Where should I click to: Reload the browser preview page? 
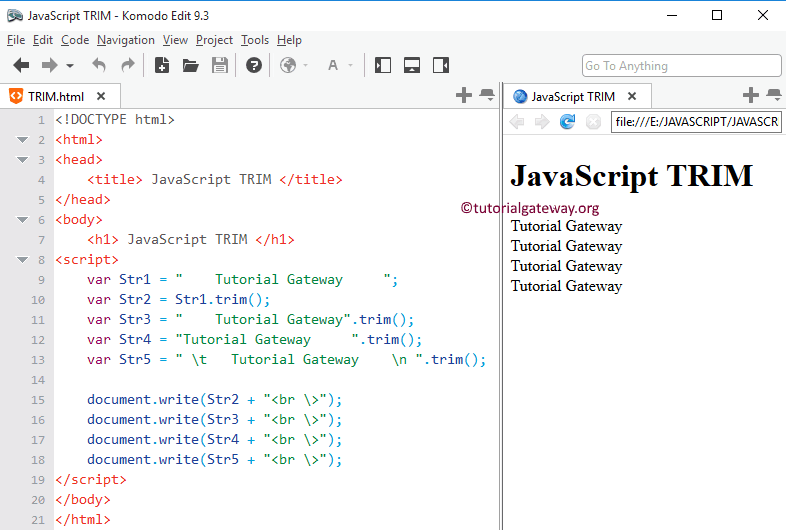point(567,122)
